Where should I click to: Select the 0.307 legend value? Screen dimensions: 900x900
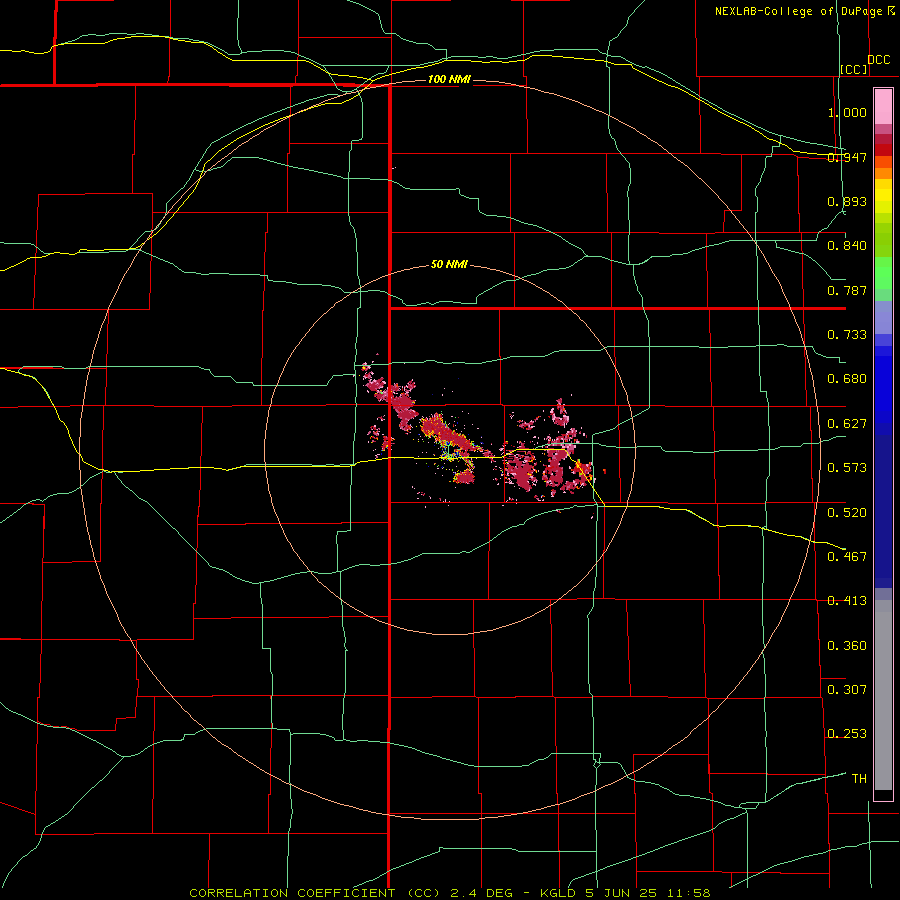[847, 690]
